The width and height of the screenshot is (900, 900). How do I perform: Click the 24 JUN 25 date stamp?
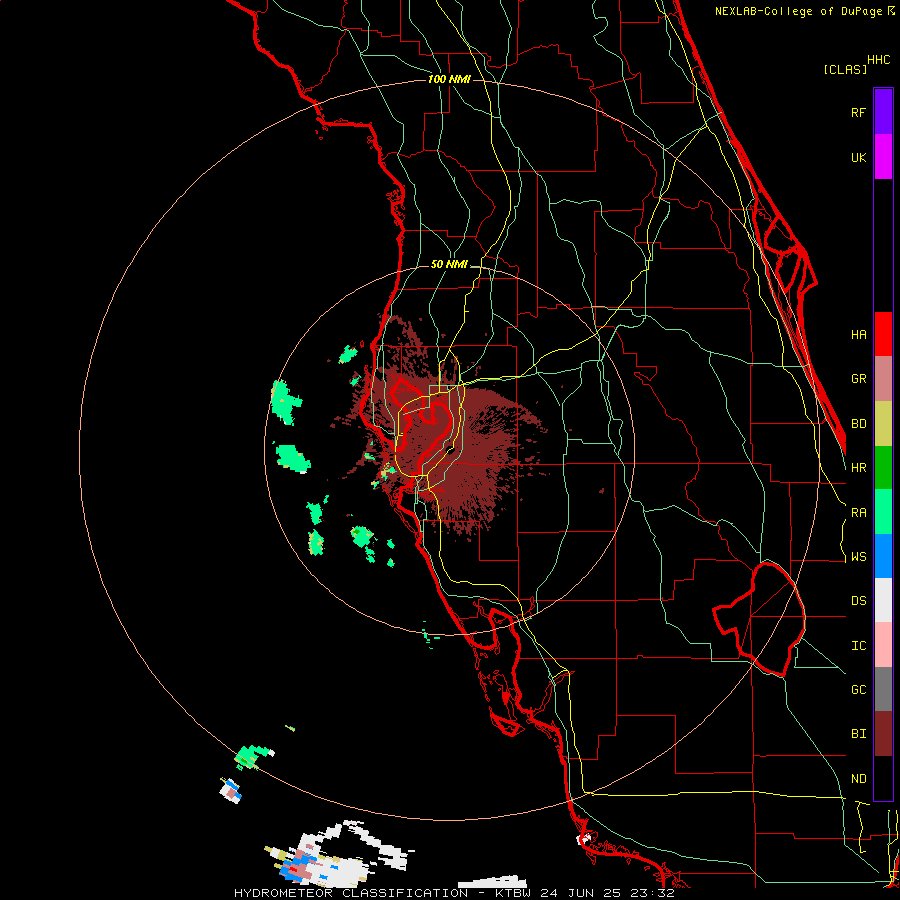point(580,893)
